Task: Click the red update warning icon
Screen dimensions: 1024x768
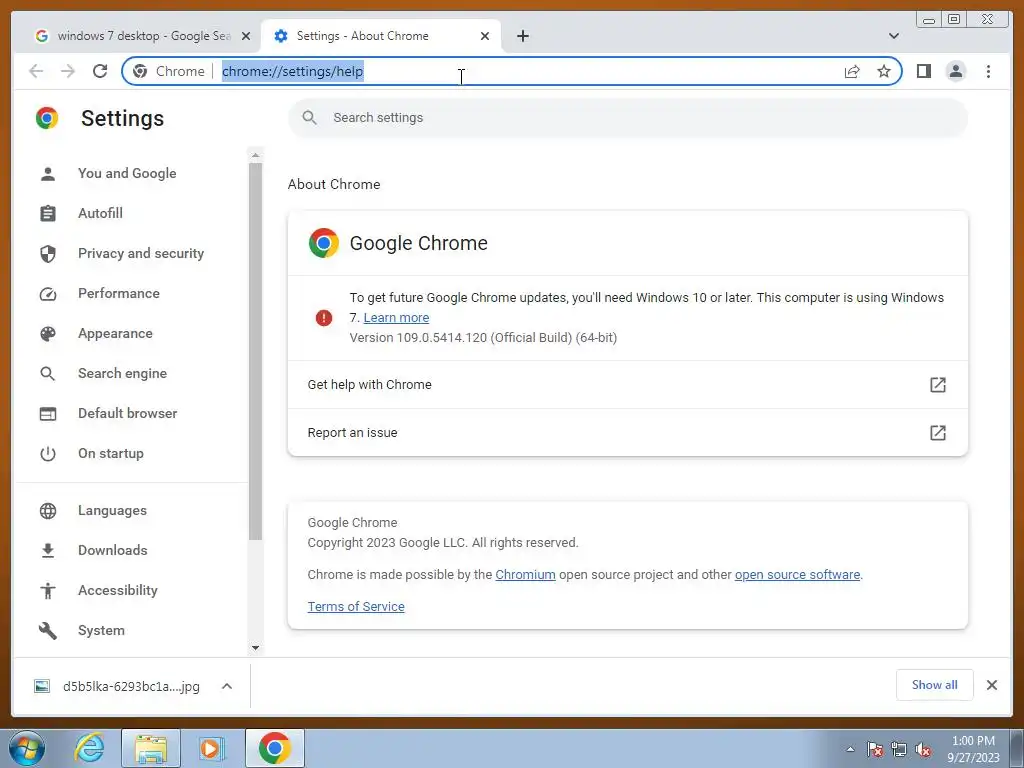Action: coord(324,318)
